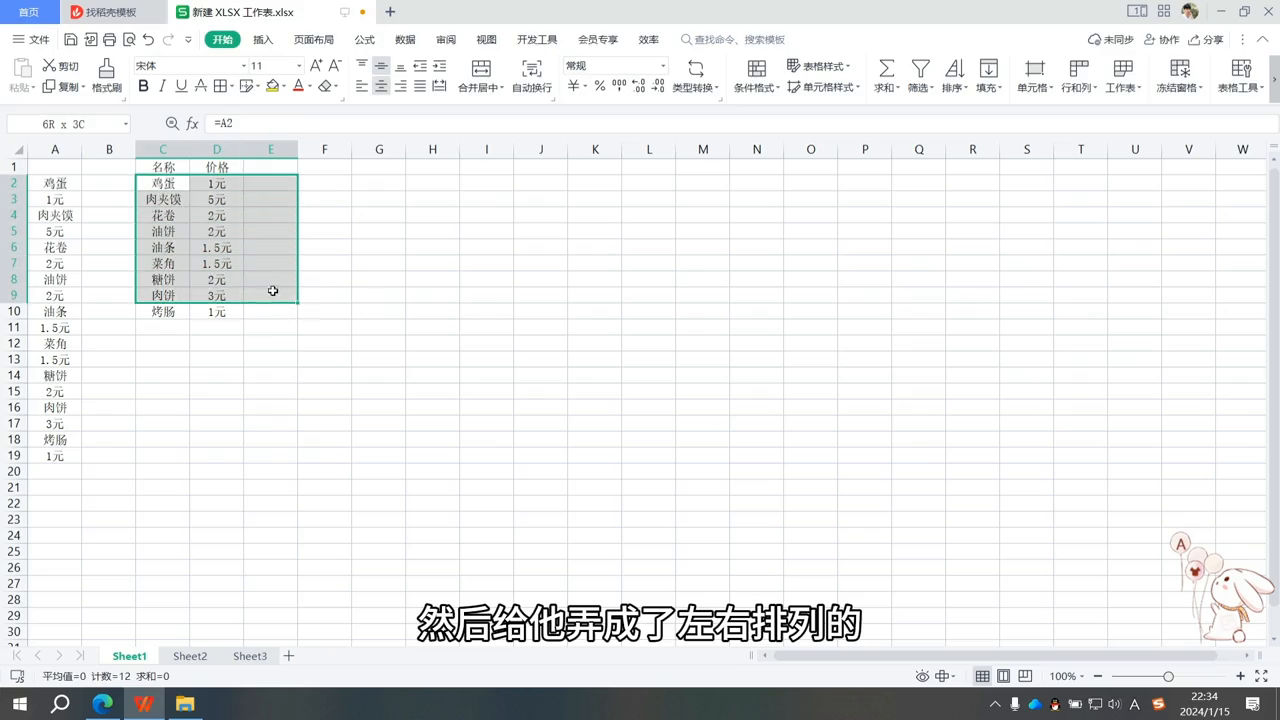Click the Name Box showing 6R x 3C
This screenshot has width=1280, height=720.
[x=69, y=124]
